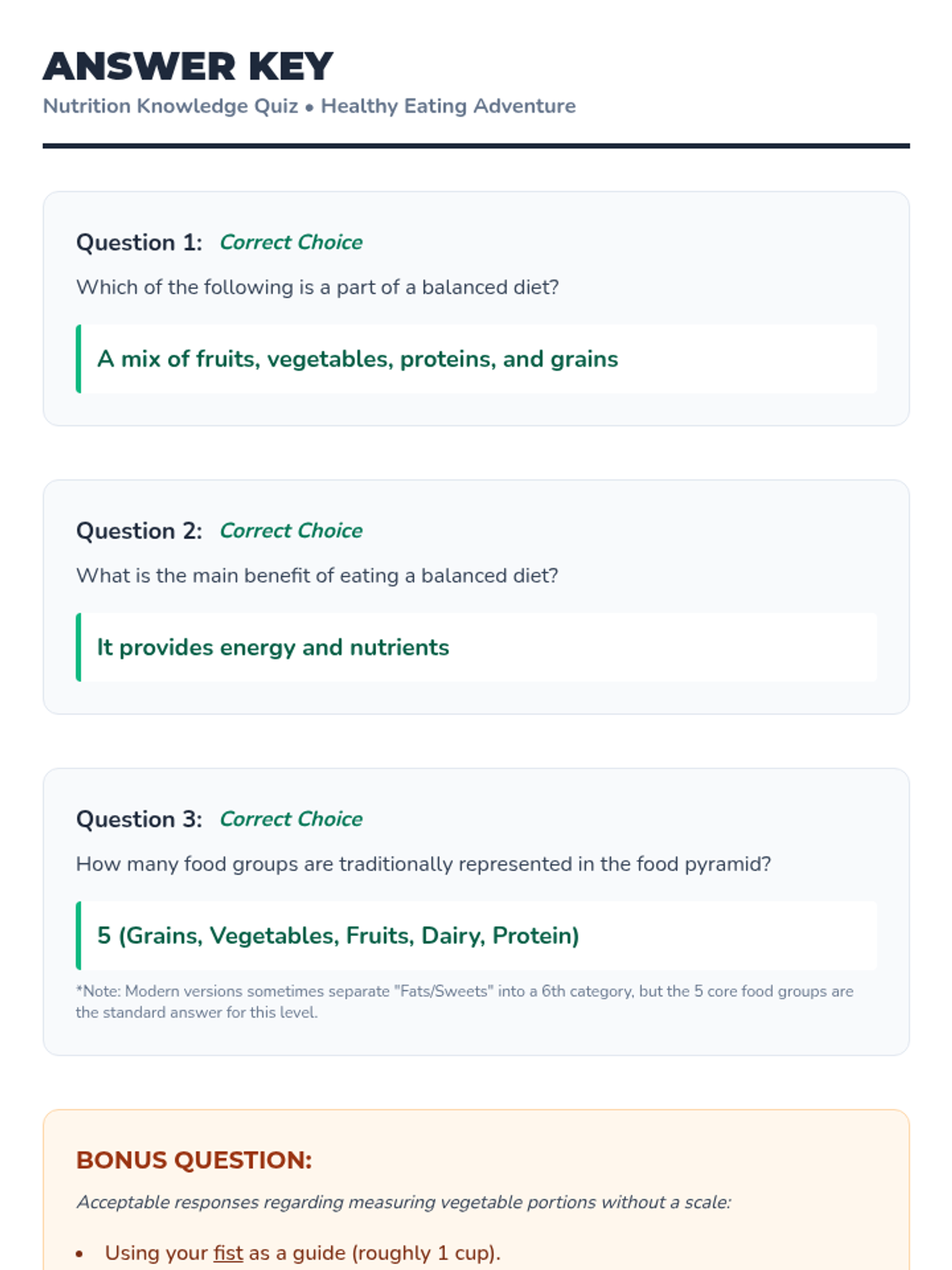The width and height of the screenshot is (952, 1270).
Task: Click the BONUS QUESTION heading
Action: pos(194,1160)
